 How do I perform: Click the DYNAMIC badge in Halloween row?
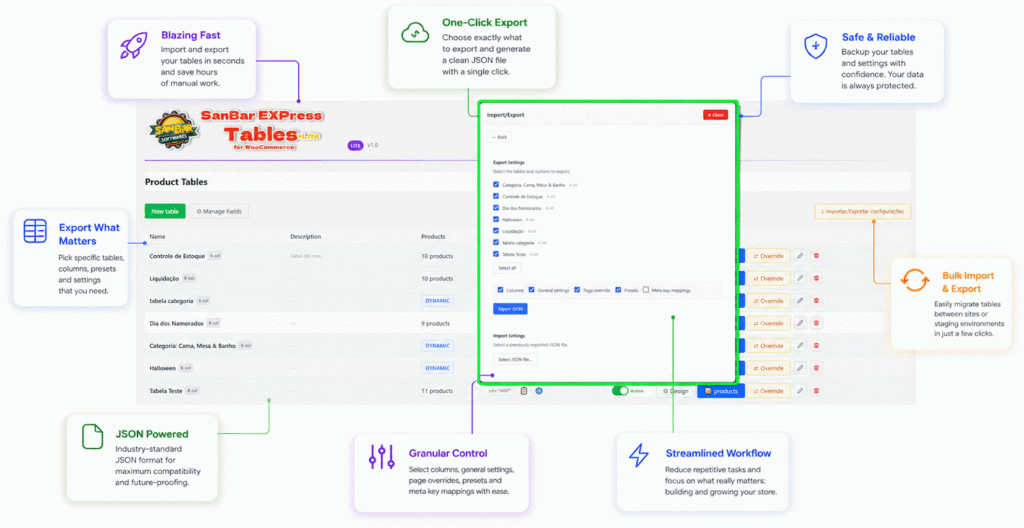coord(438,368)
